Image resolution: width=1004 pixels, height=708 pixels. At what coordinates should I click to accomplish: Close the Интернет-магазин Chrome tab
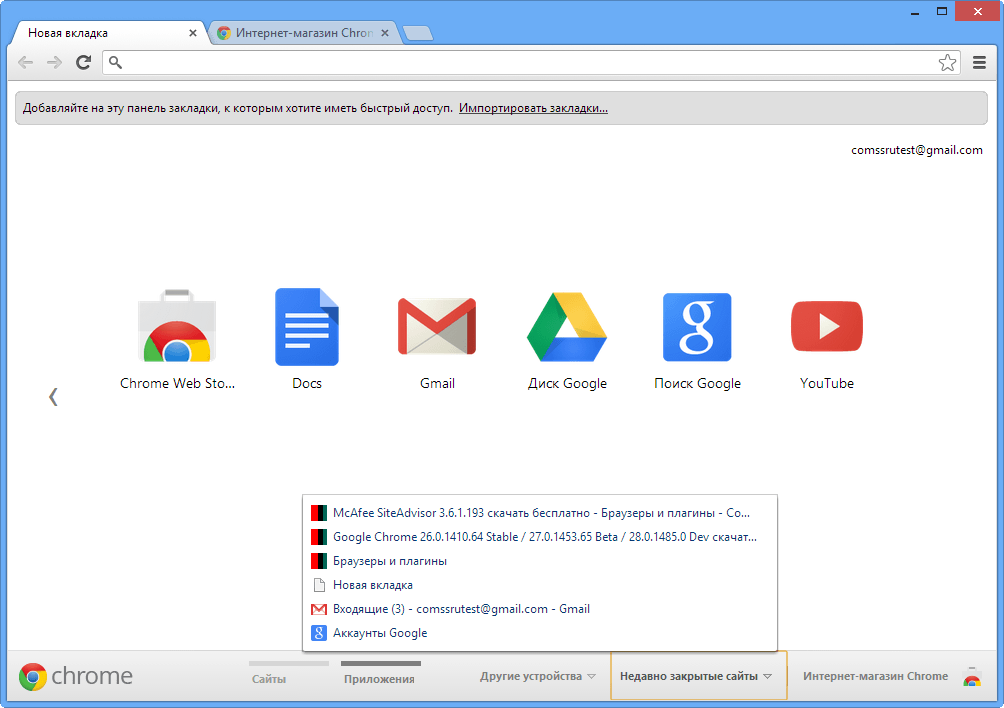384,33
